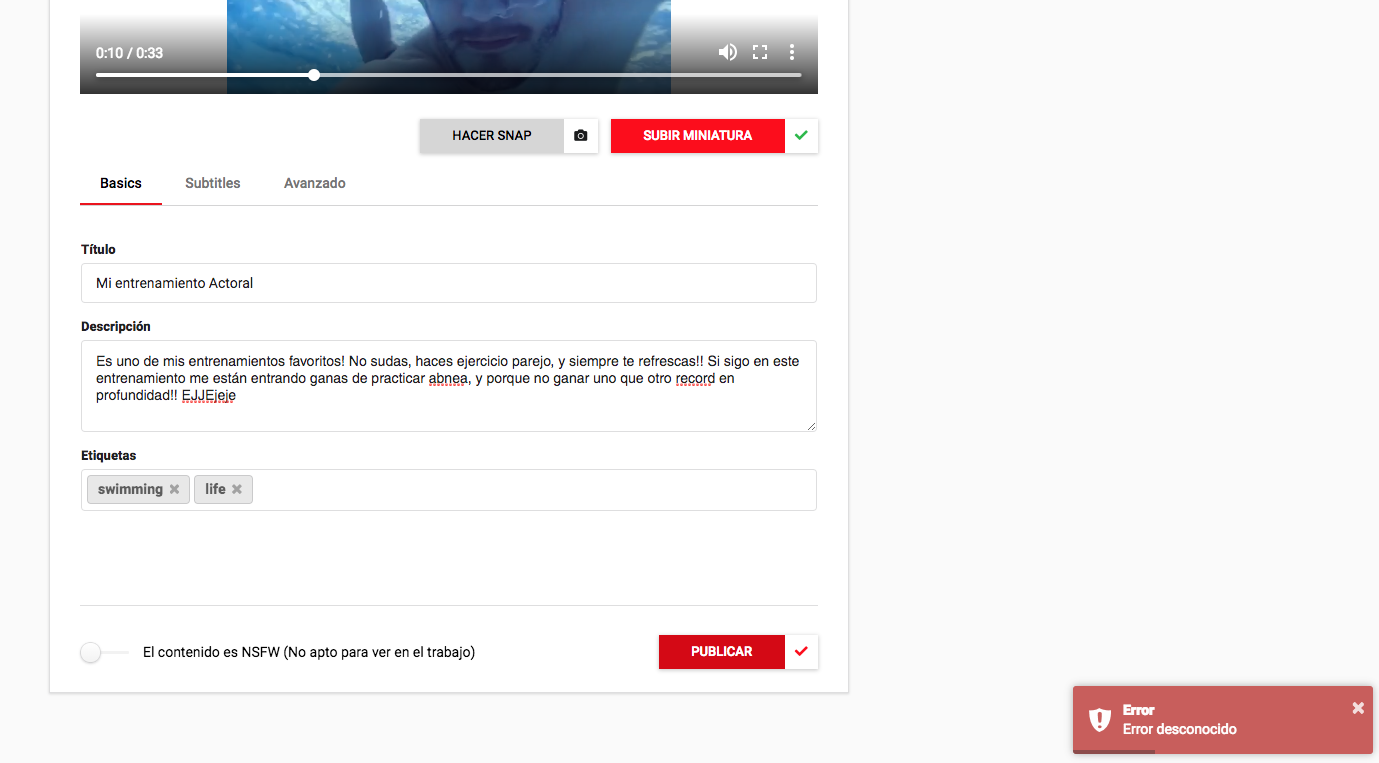Click the green checkmark next to Subir Miniatura
1379x763 pixels.
point(801,136)
